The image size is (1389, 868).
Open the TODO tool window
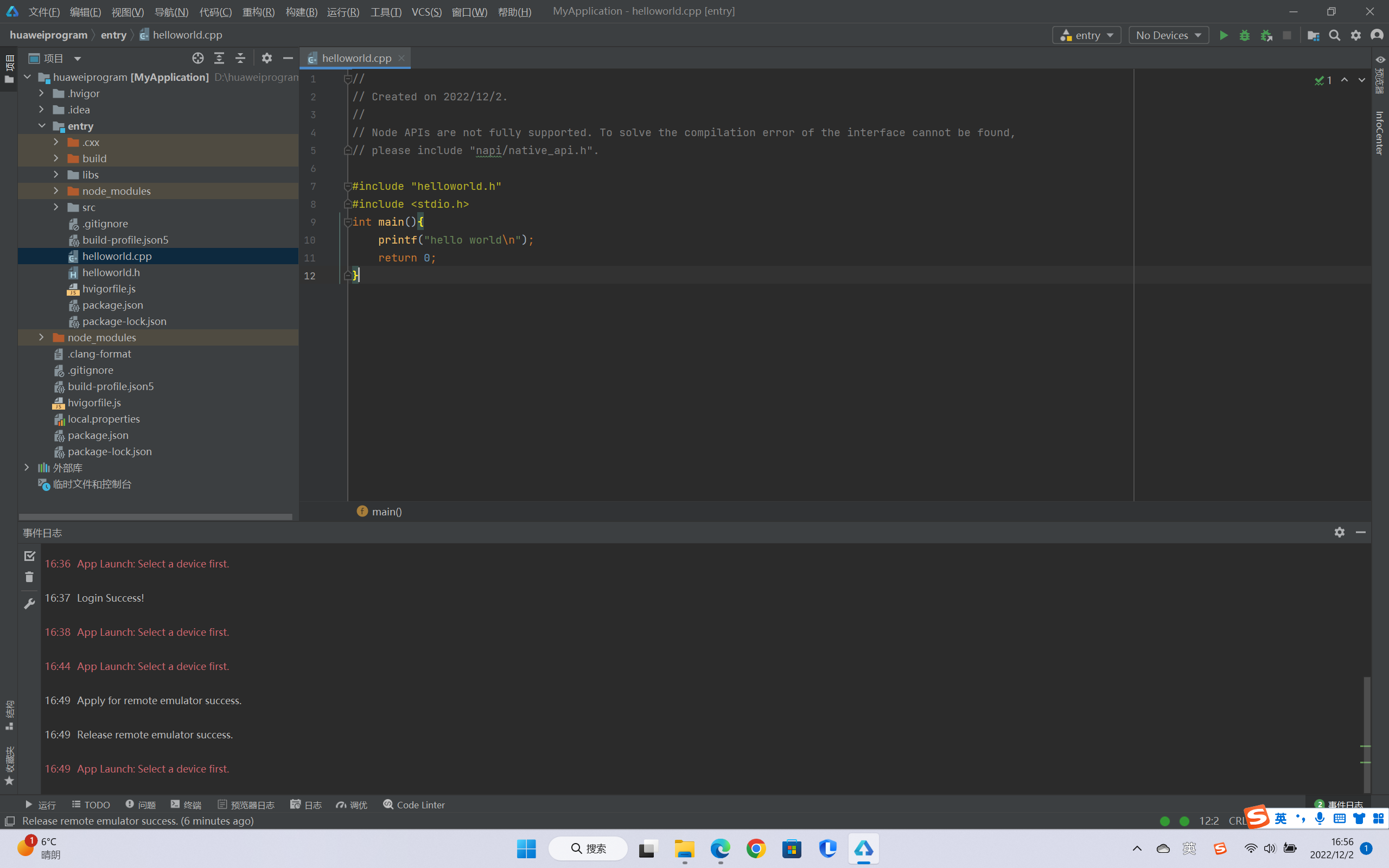(91, 805)
